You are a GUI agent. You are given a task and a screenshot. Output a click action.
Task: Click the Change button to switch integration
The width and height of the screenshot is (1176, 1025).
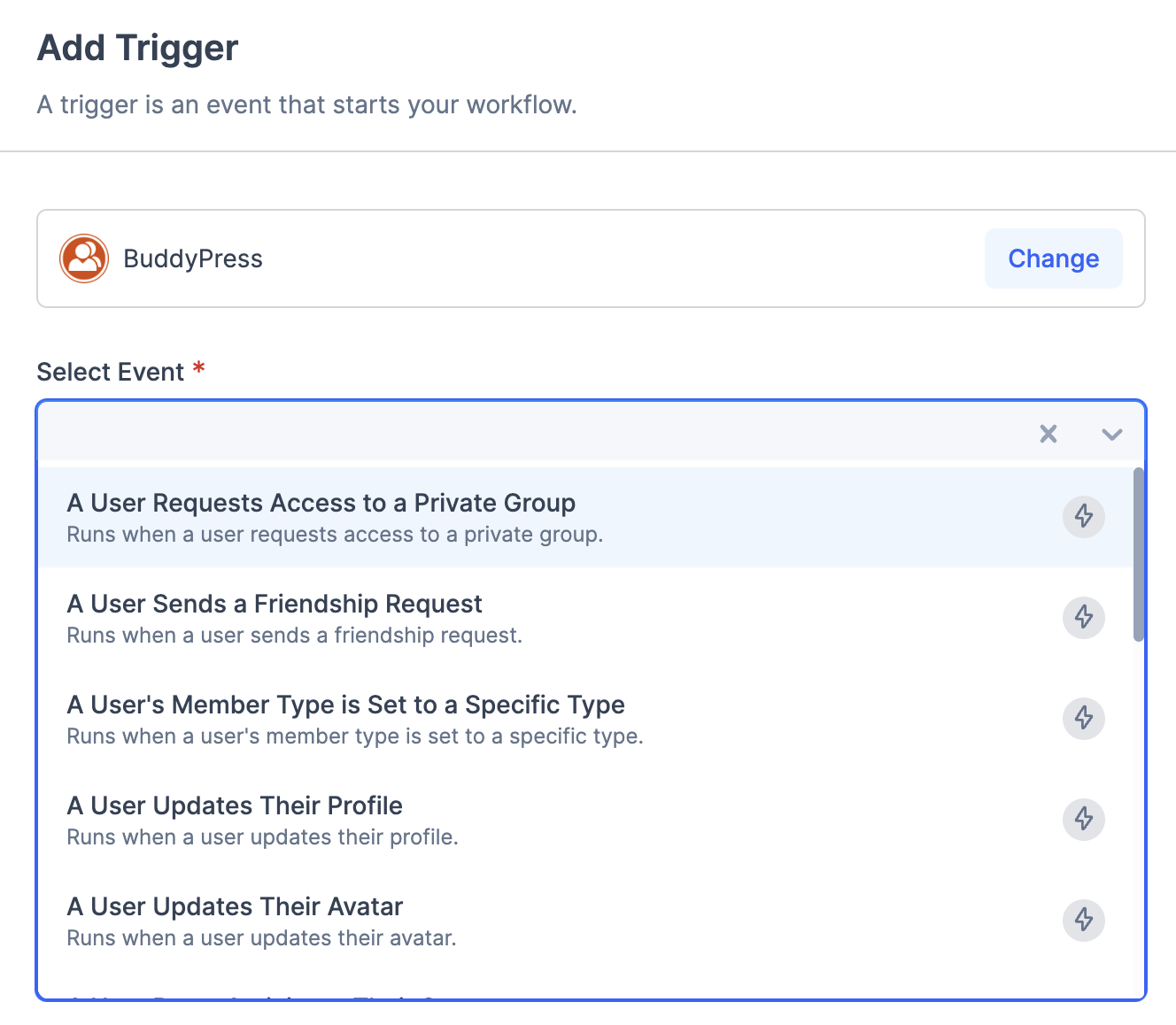click(x=1053, y=258)
